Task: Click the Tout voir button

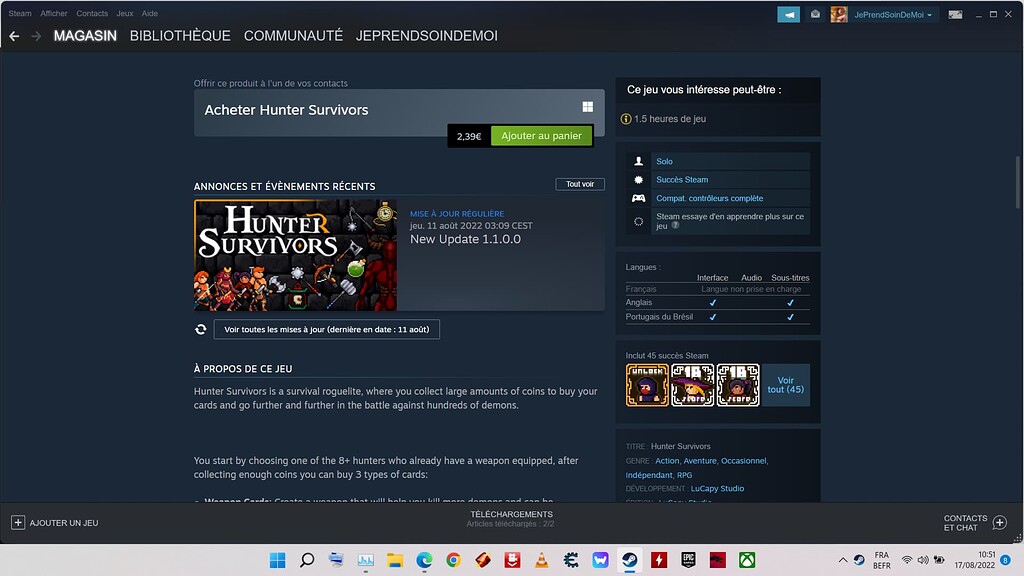Action: point(580,184)
